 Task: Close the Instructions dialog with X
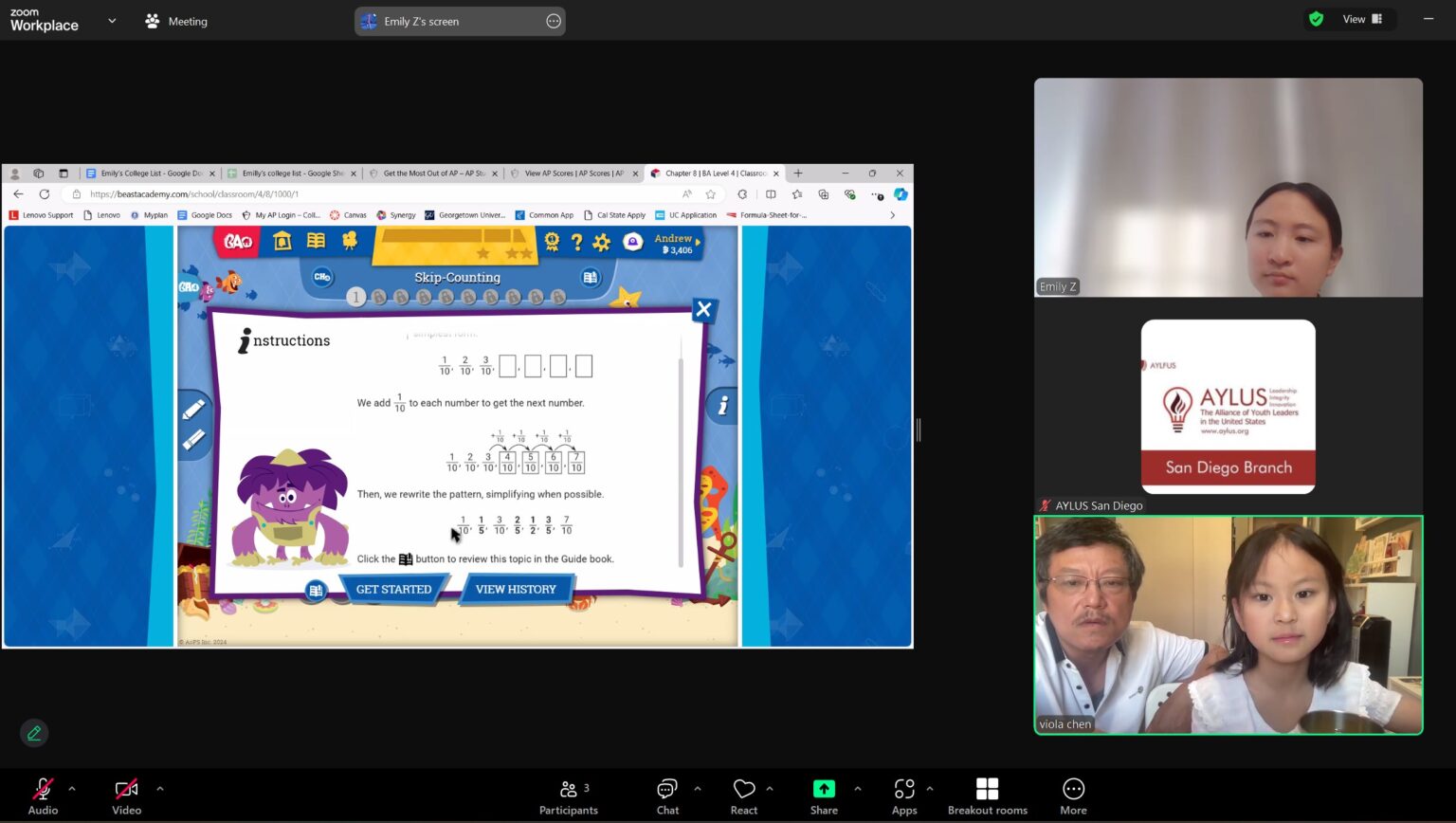point(703,309)
